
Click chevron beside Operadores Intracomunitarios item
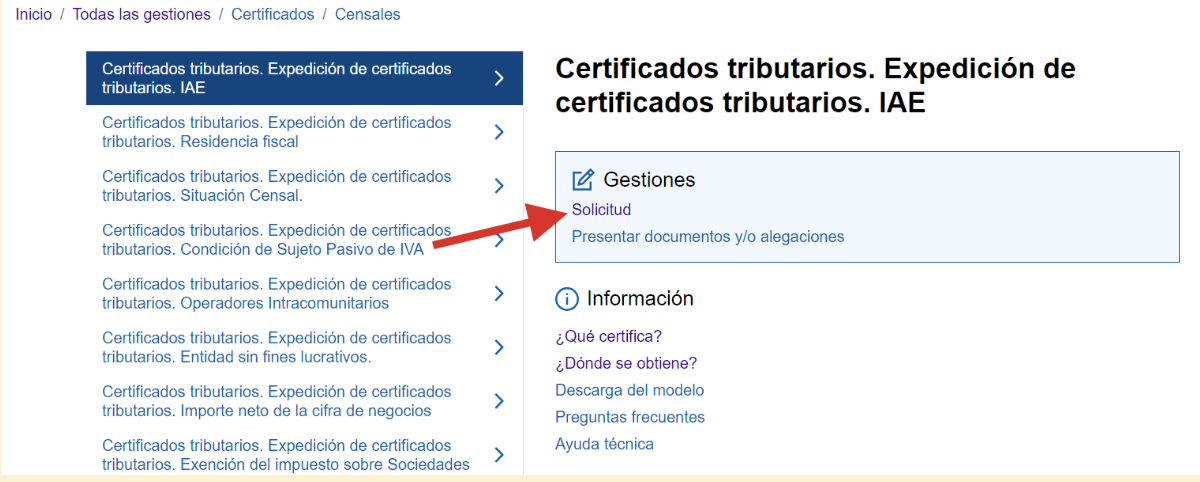pyautogui.click(x=499, y=293)
